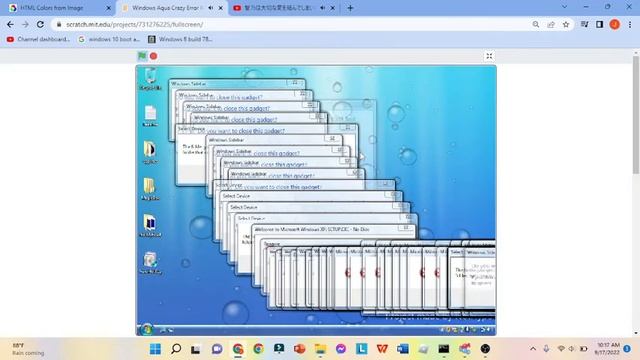Open Task View on taskbar
The height and width of the screenshot is (360, 640).
tap(196, 349)
